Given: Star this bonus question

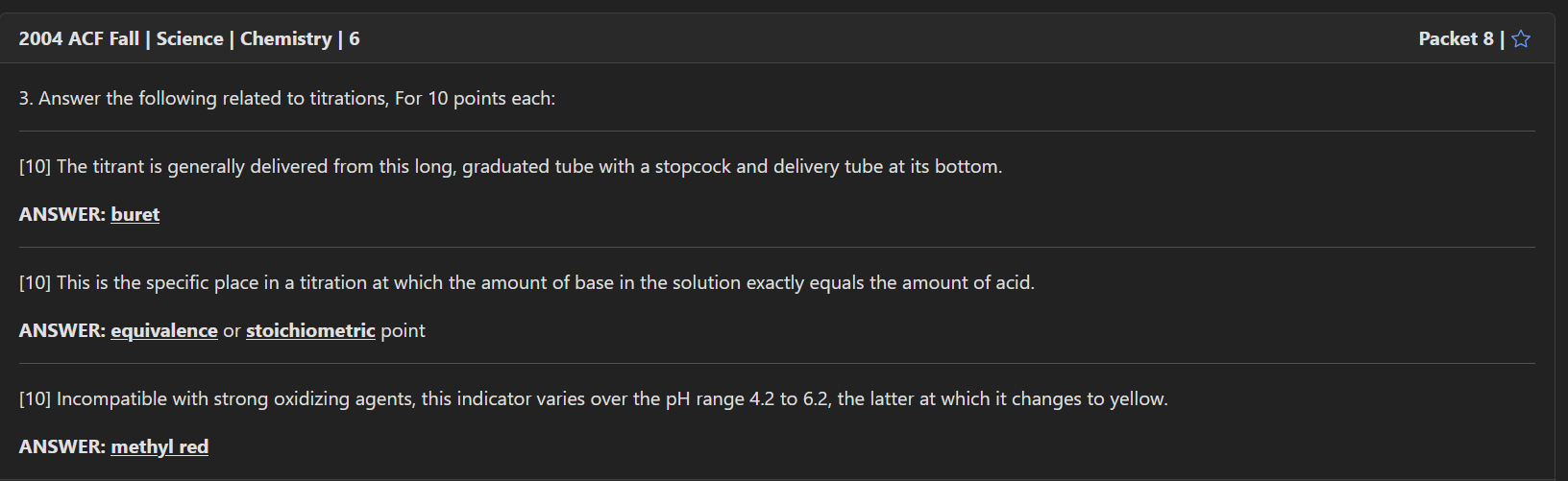Looking at the screenshot, I should (1521, 39).
